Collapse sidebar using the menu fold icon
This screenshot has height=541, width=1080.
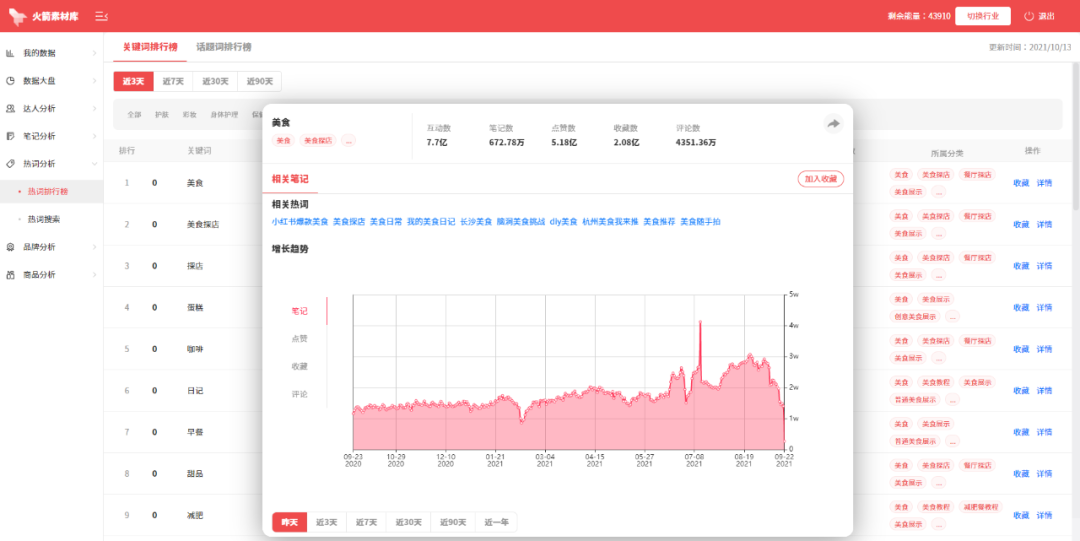point(101,16)
